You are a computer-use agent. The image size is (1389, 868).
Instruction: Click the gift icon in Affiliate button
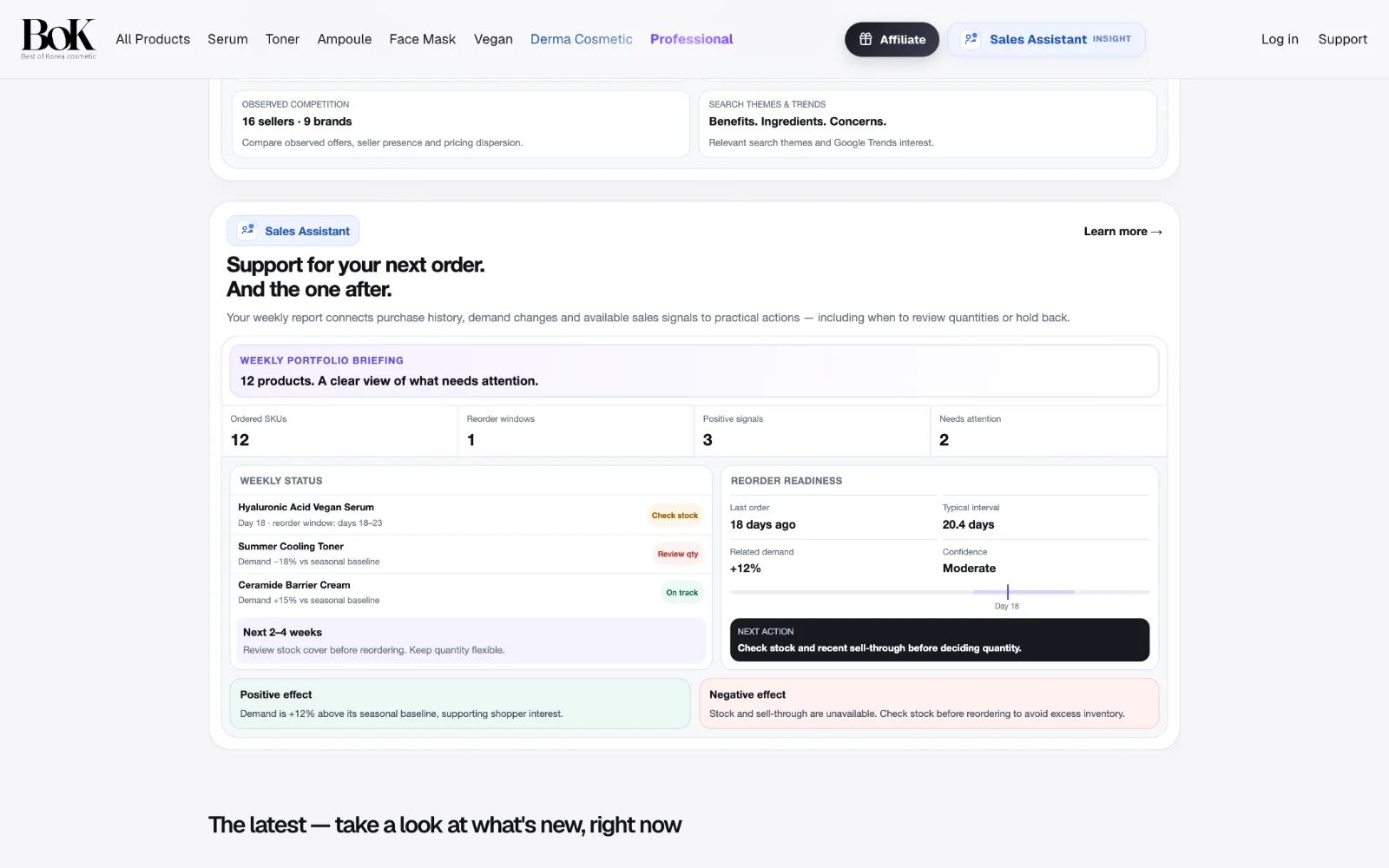pos(866,39)
